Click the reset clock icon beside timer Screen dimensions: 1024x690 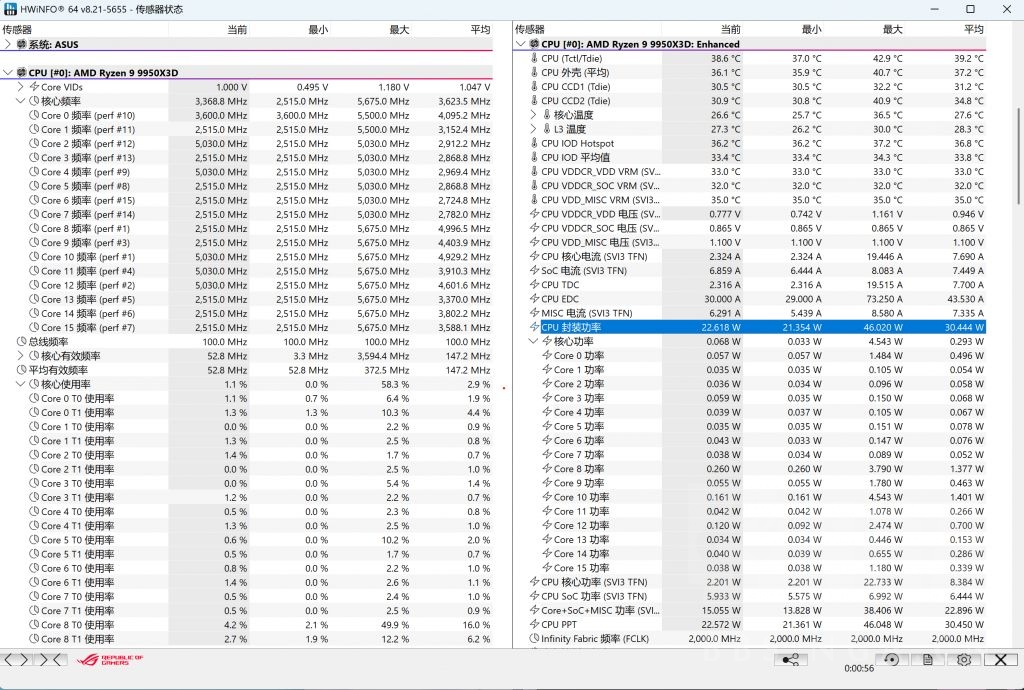[890, 660]
